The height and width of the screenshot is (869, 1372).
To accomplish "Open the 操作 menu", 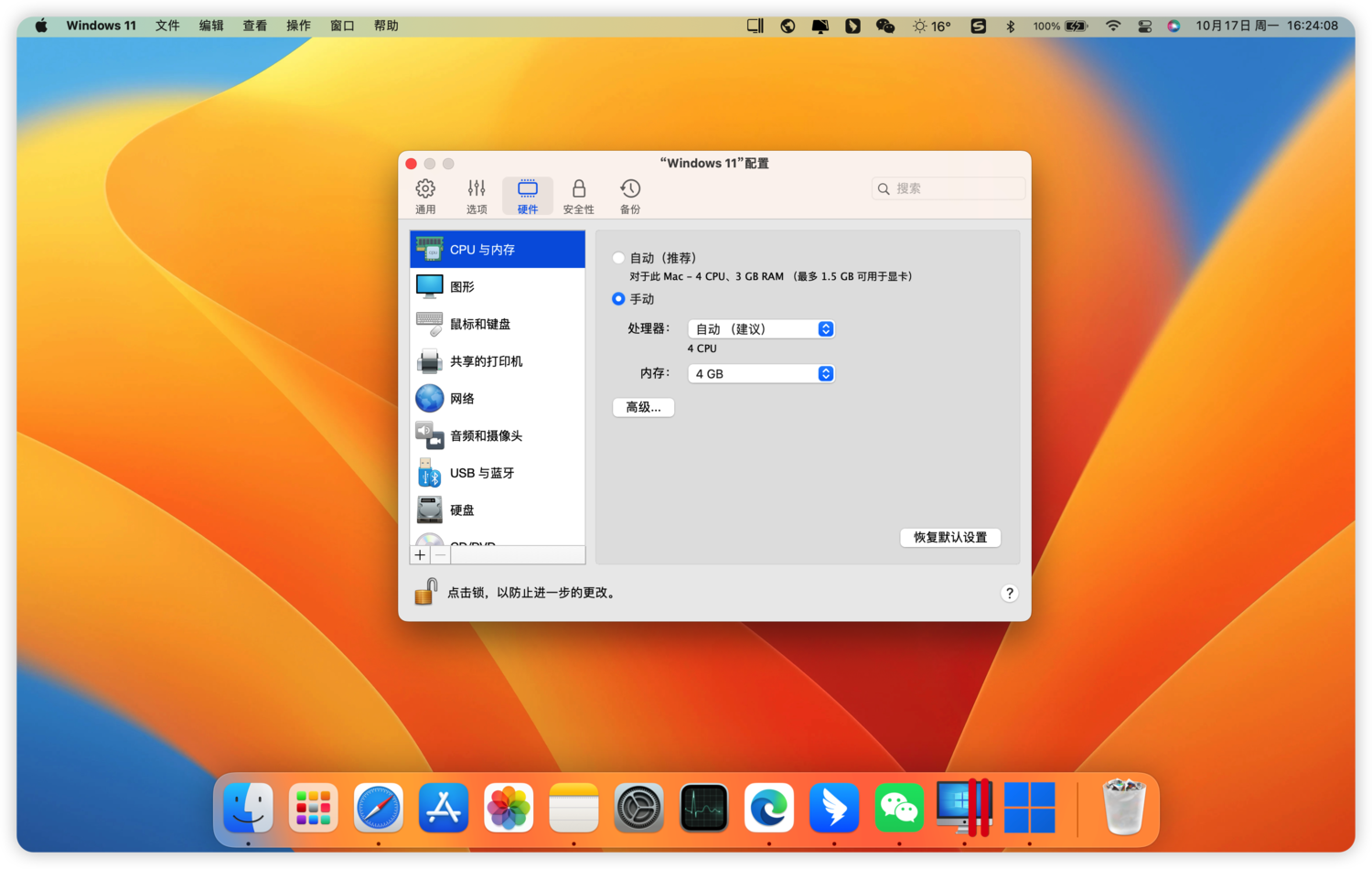I will pos(298,26).
